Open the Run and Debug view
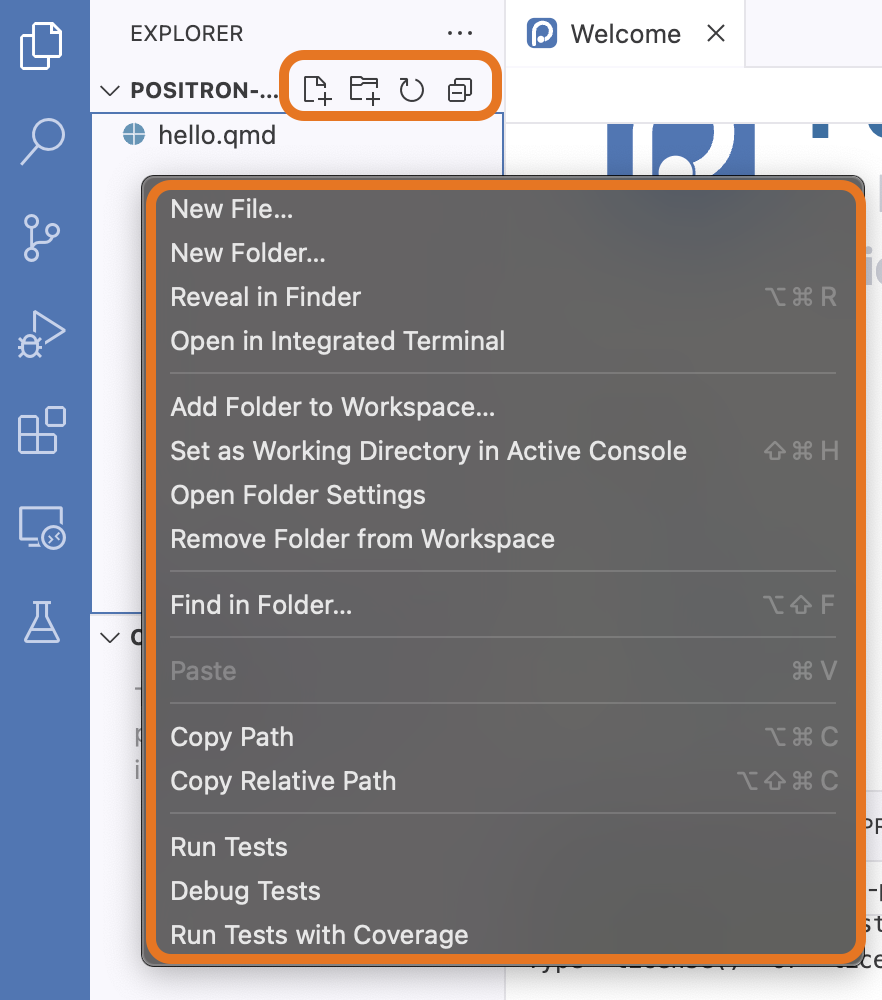This screenshot has height=1000, width=882. 41,334
